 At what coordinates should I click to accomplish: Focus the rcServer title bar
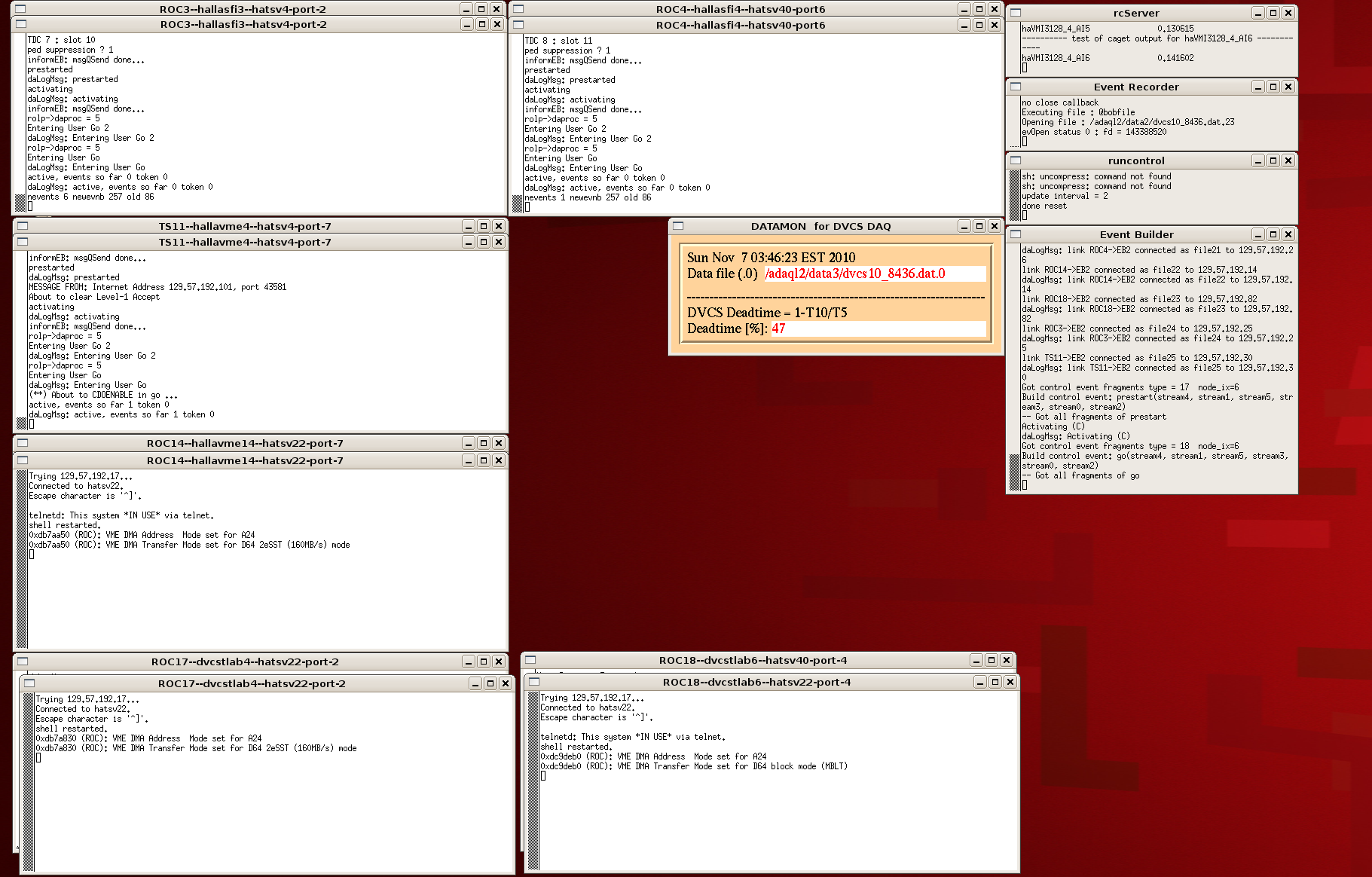pos(1136,13)
